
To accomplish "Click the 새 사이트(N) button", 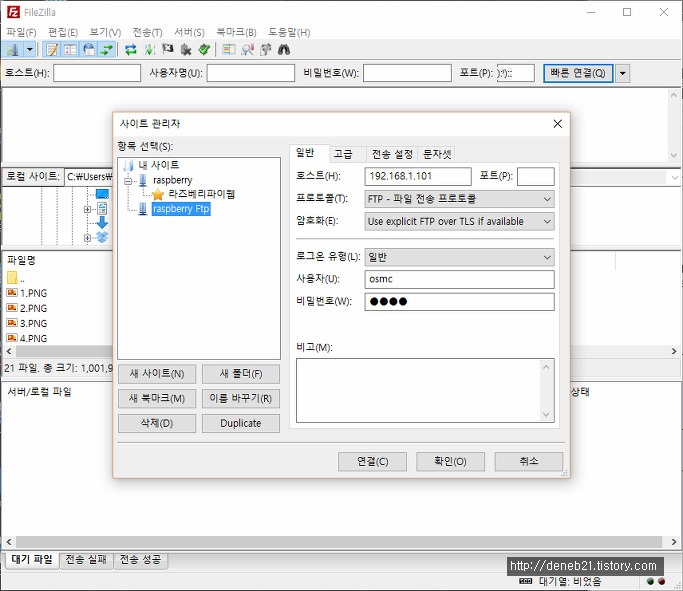I will [157, 374].
